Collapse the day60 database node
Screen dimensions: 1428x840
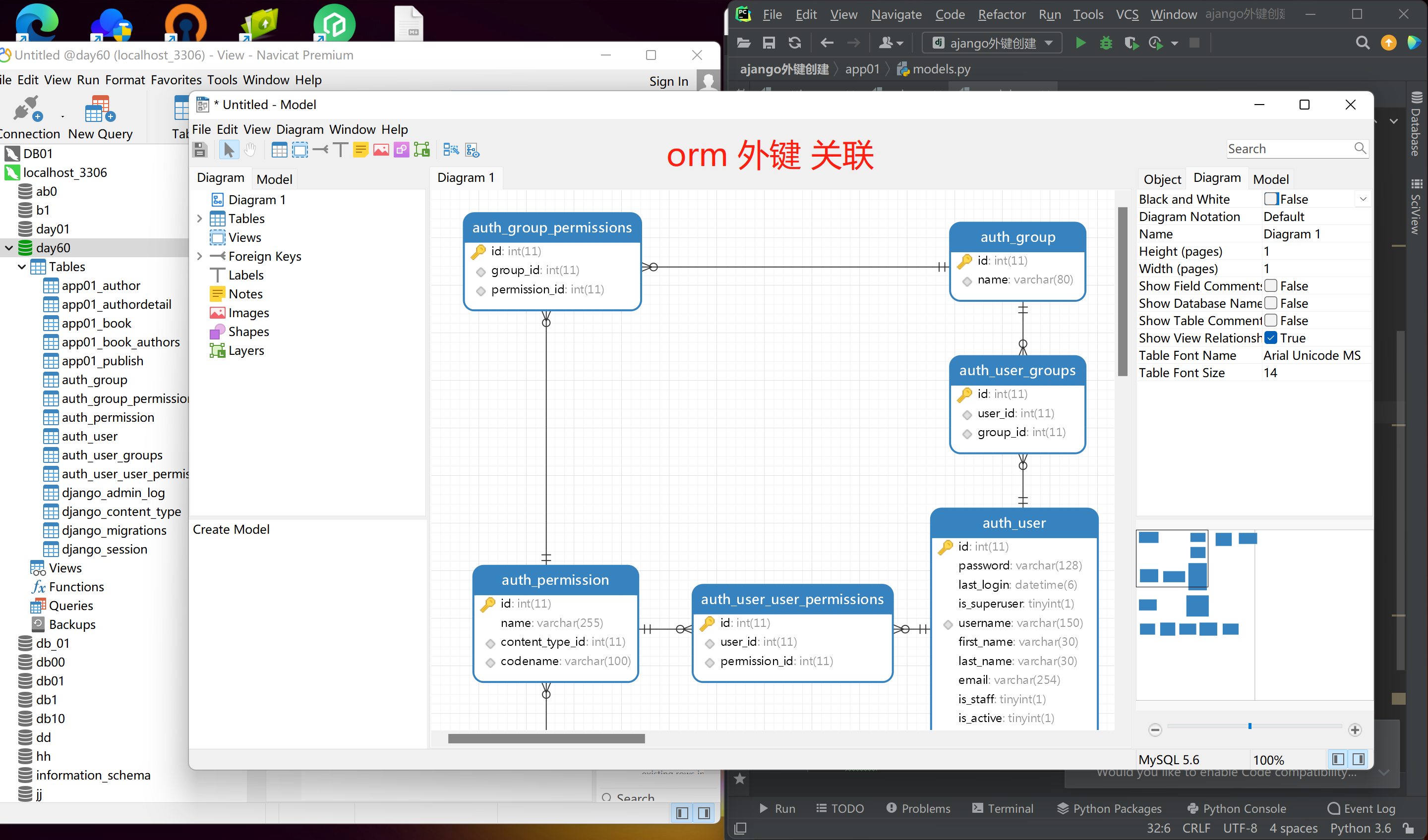9,247
